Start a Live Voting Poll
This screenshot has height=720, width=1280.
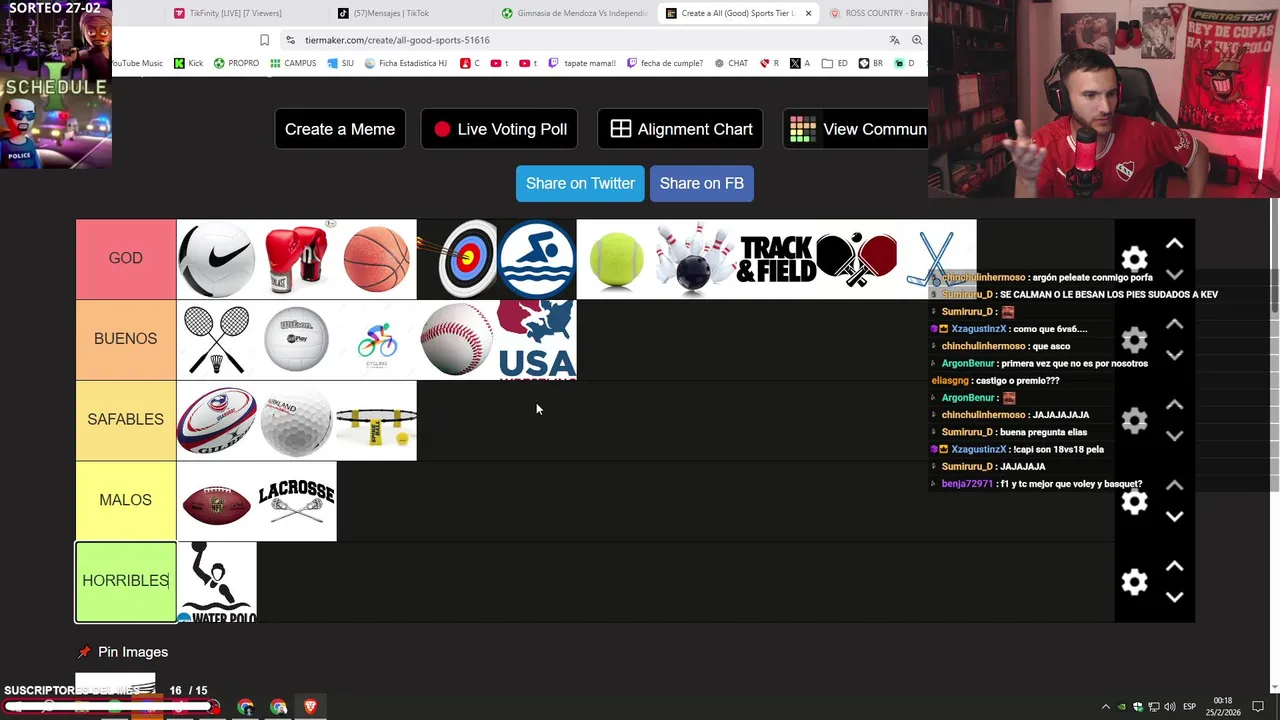tap(500, 129)
